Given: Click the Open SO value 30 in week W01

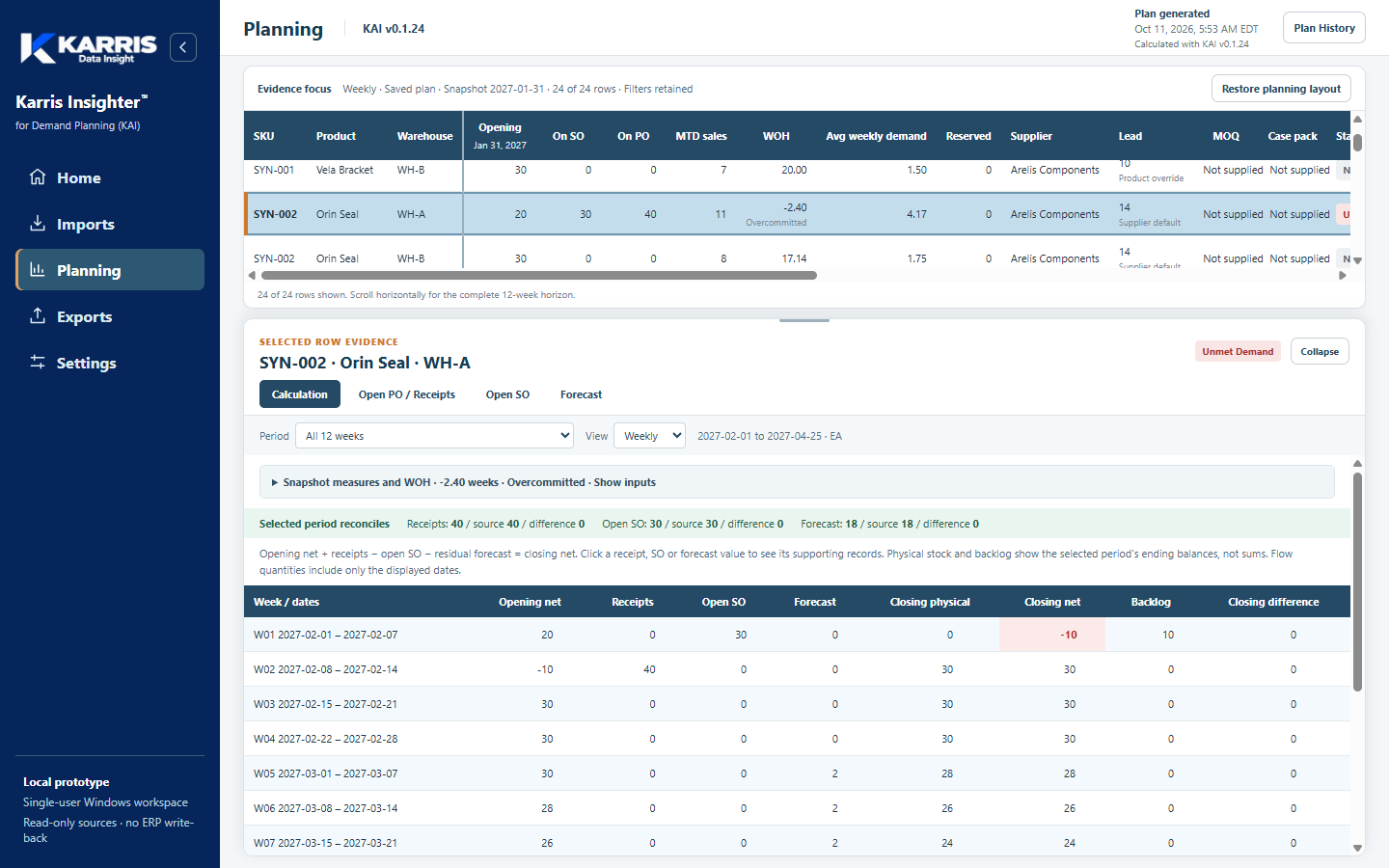Looking at the screenshot, I should point(741,635).
